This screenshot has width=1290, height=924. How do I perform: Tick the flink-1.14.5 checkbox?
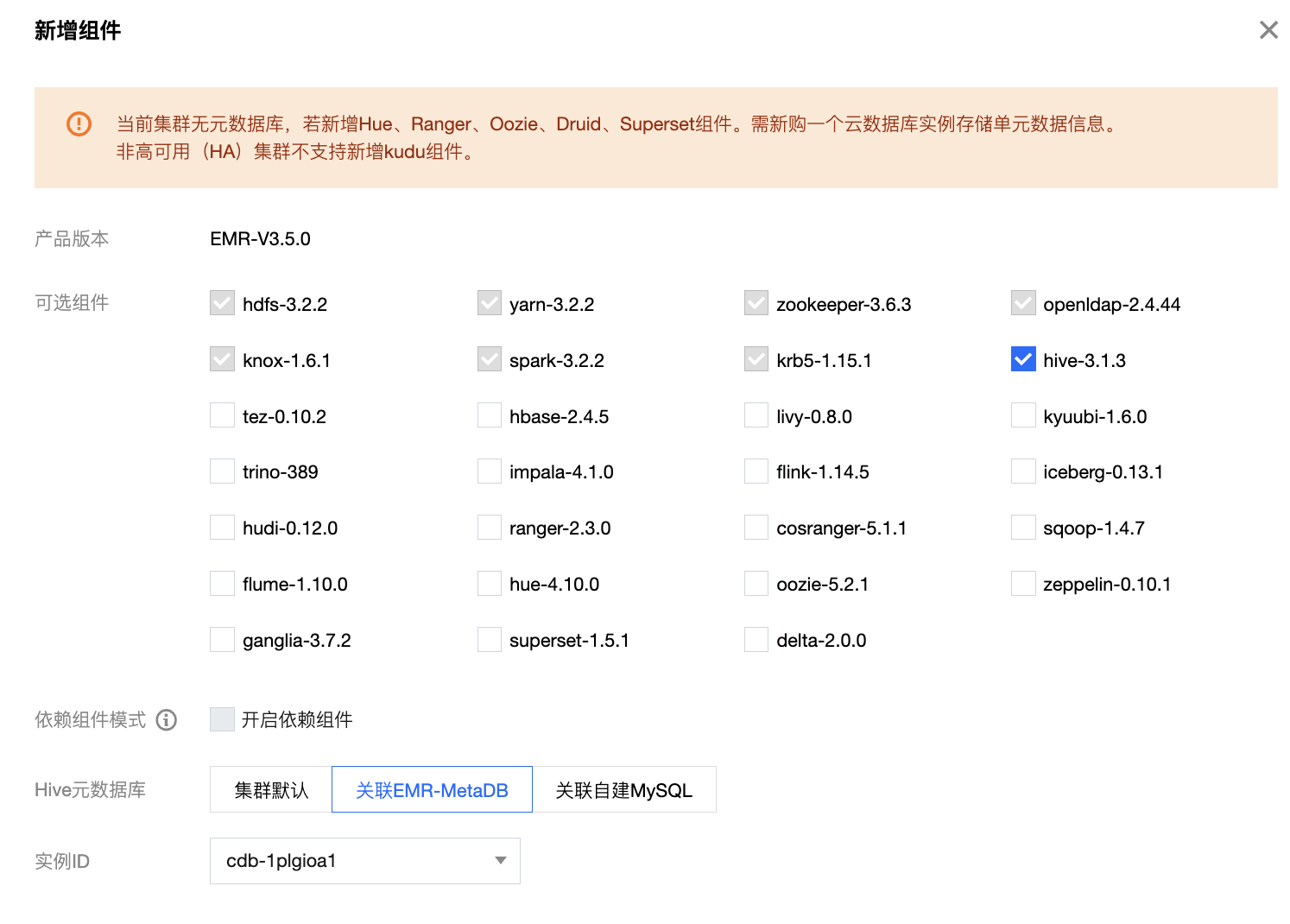[x=756, y=472]
